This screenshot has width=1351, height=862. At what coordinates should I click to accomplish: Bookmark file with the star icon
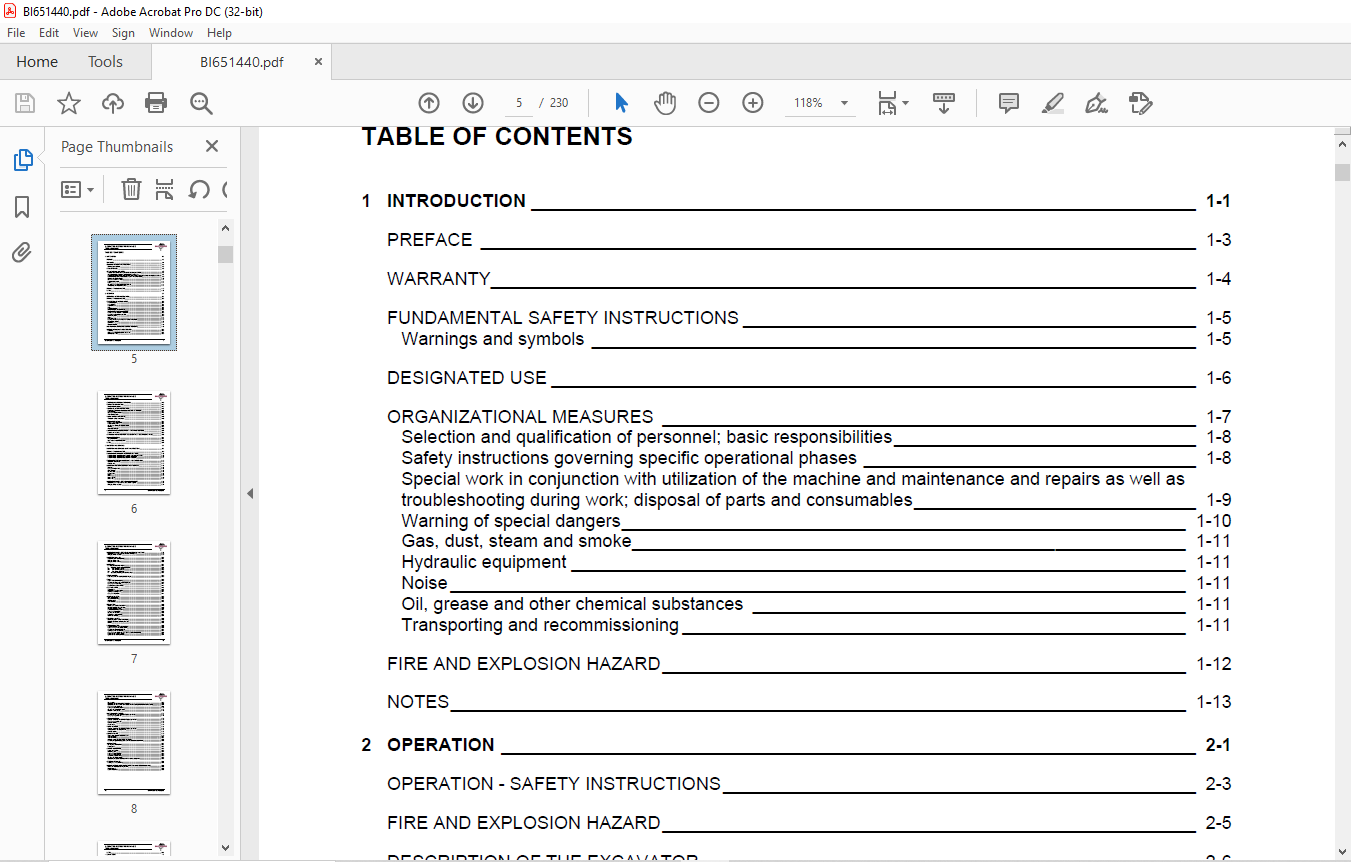click(69, 103)
